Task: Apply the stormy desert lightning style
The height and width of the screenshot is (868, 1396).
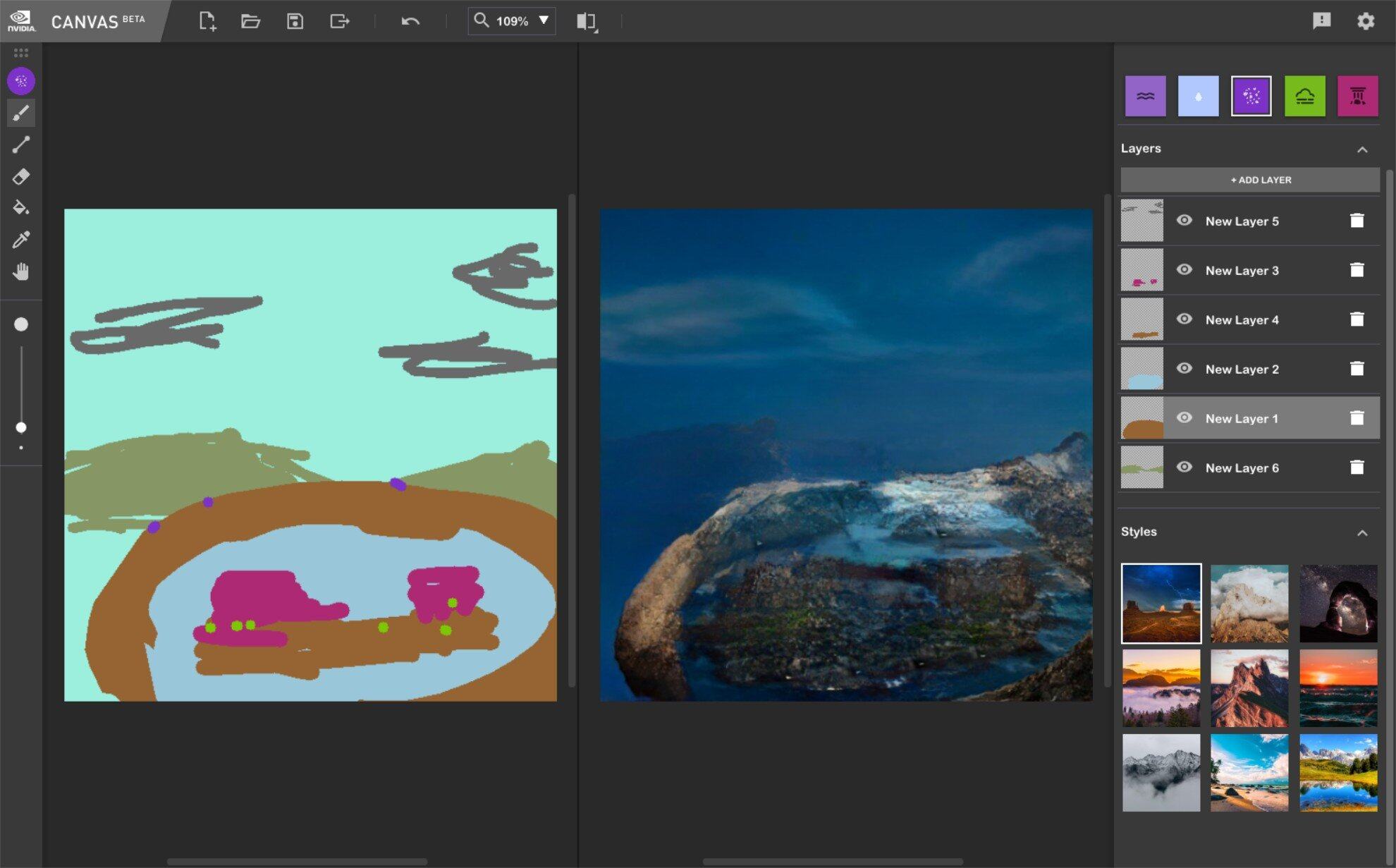Action: click(x=1161, y=604)
